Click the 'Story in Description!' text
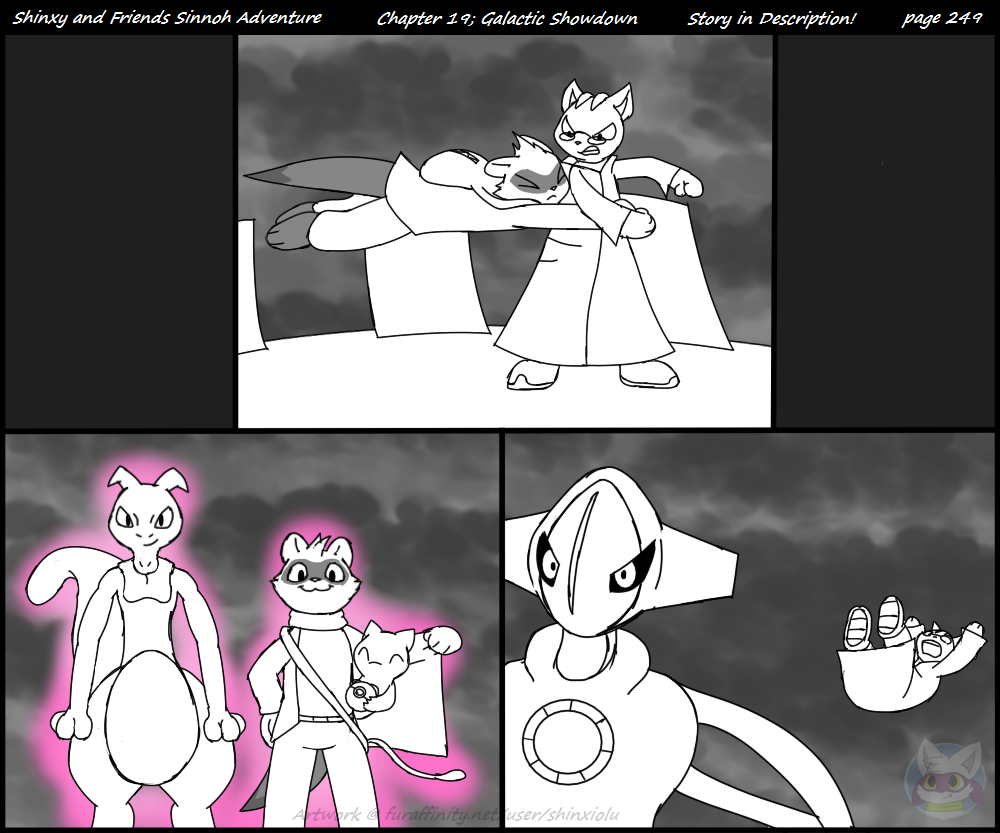Screen dimensions: 1000x833 point(771,18)
